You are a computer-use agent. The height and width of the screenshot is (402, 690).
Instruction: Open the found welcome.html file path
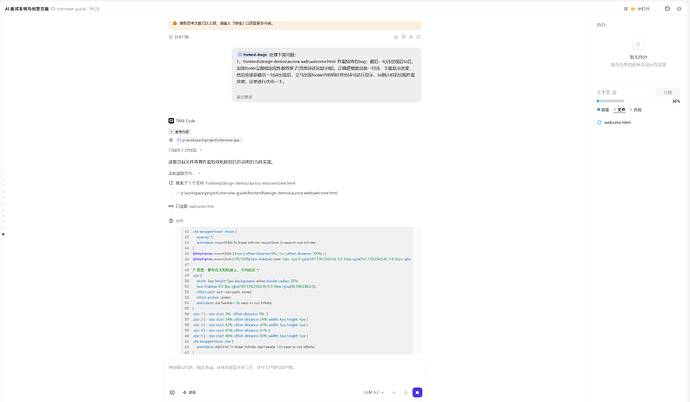(258, 193)
